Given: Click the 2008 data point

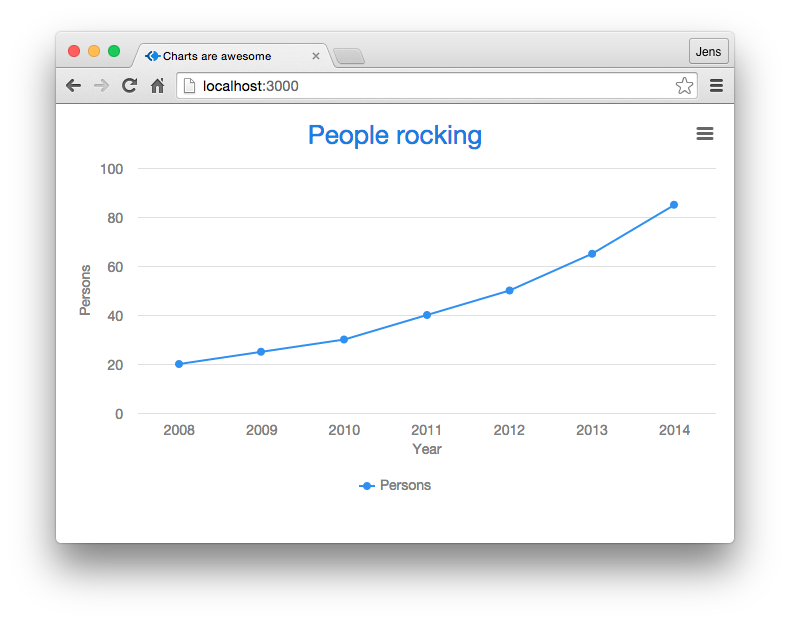Looking at the screenshot, I should 179,364.
